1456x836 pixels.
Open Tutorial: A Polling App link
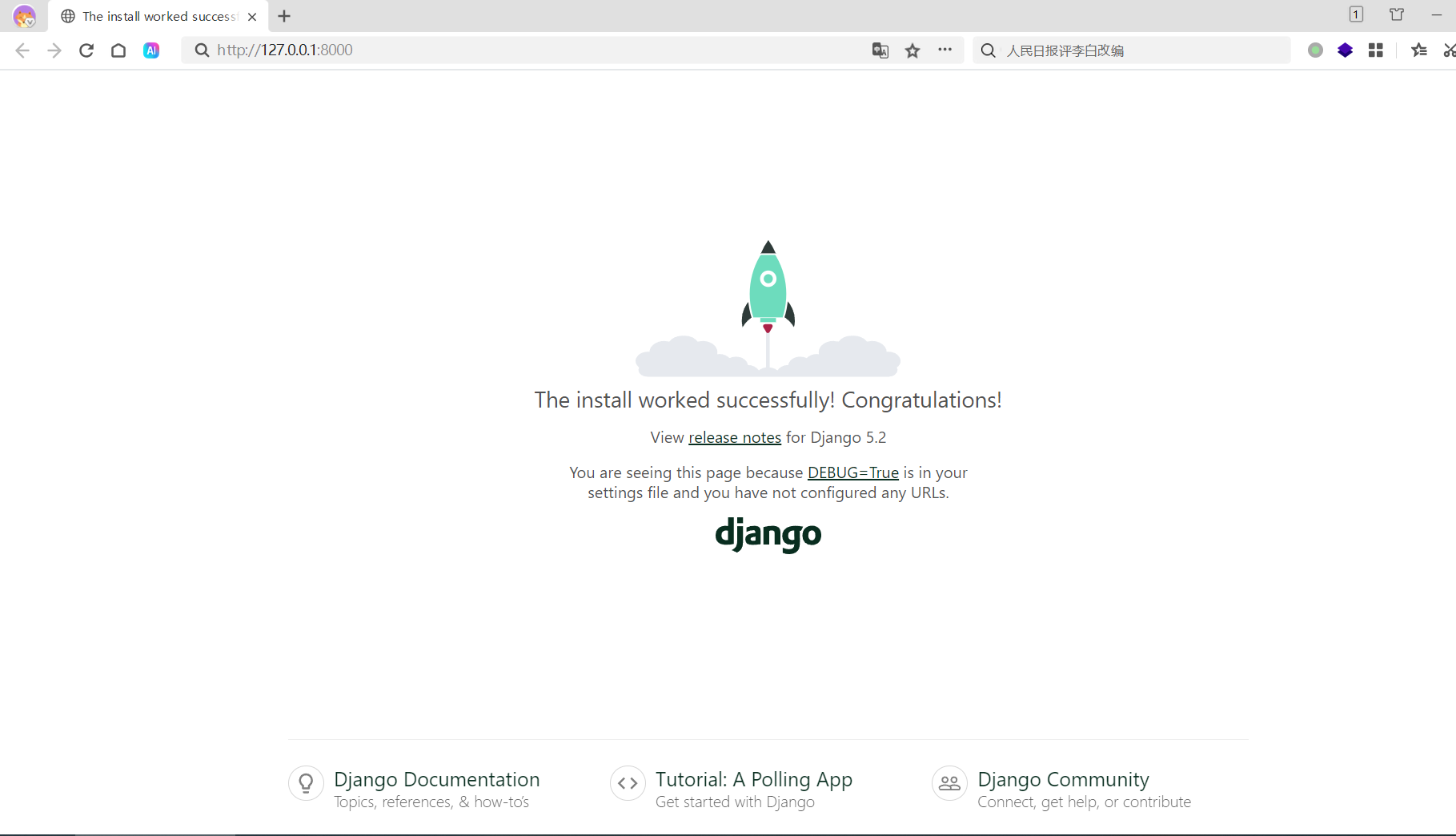754,780
